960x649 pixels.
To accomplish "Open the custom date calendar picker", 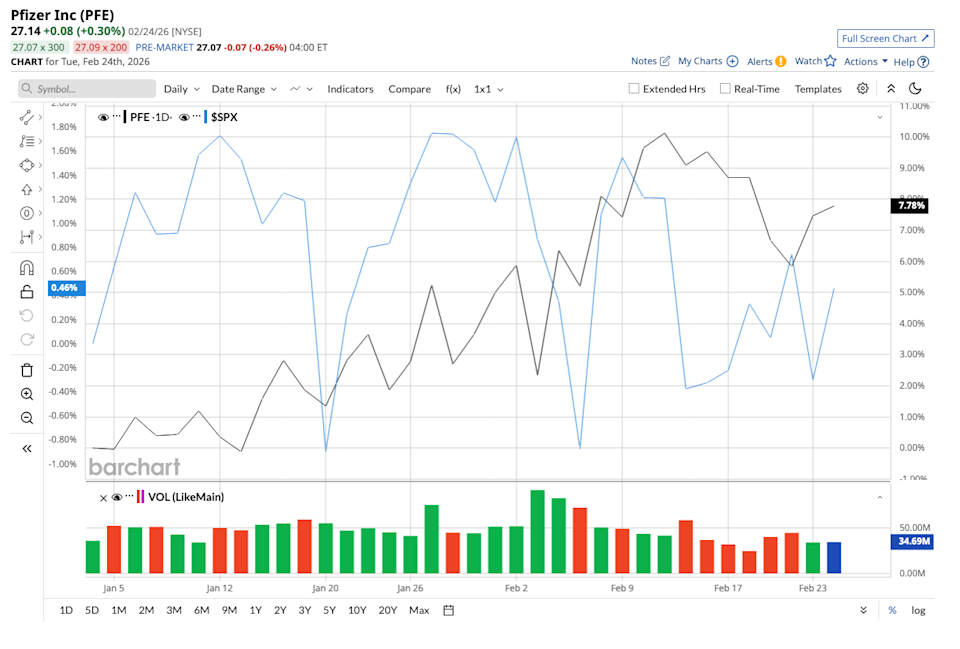I will 447,610.
